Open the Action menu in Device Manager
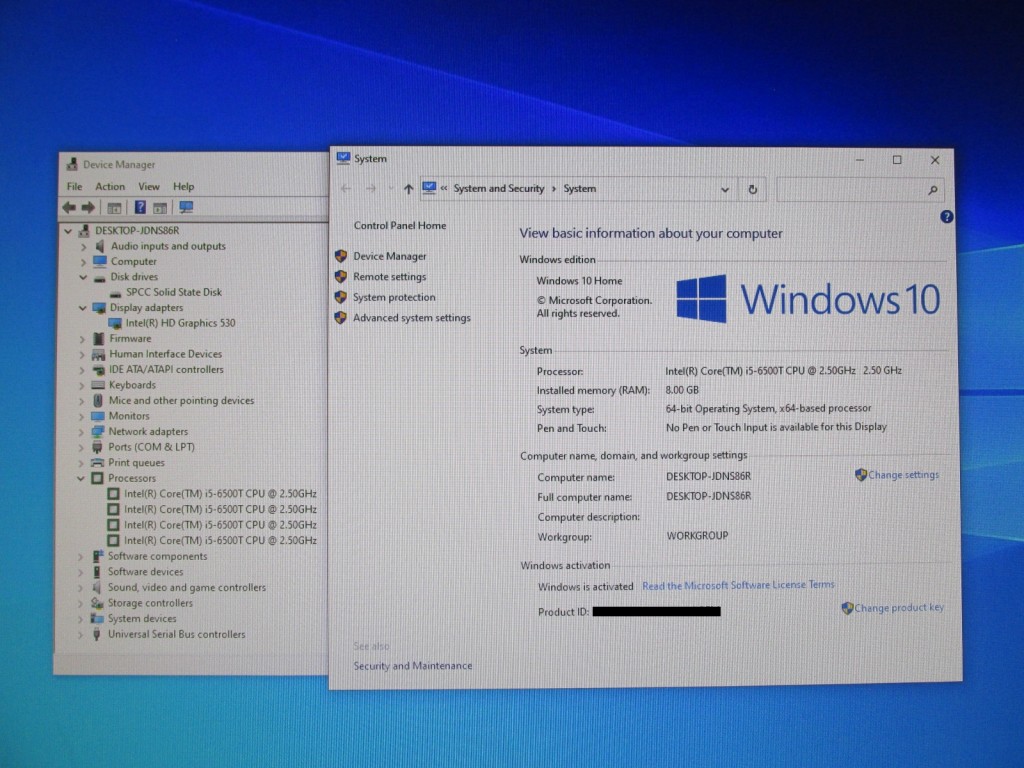Viewport: 1024px width, 768px height. coord(110,187)
